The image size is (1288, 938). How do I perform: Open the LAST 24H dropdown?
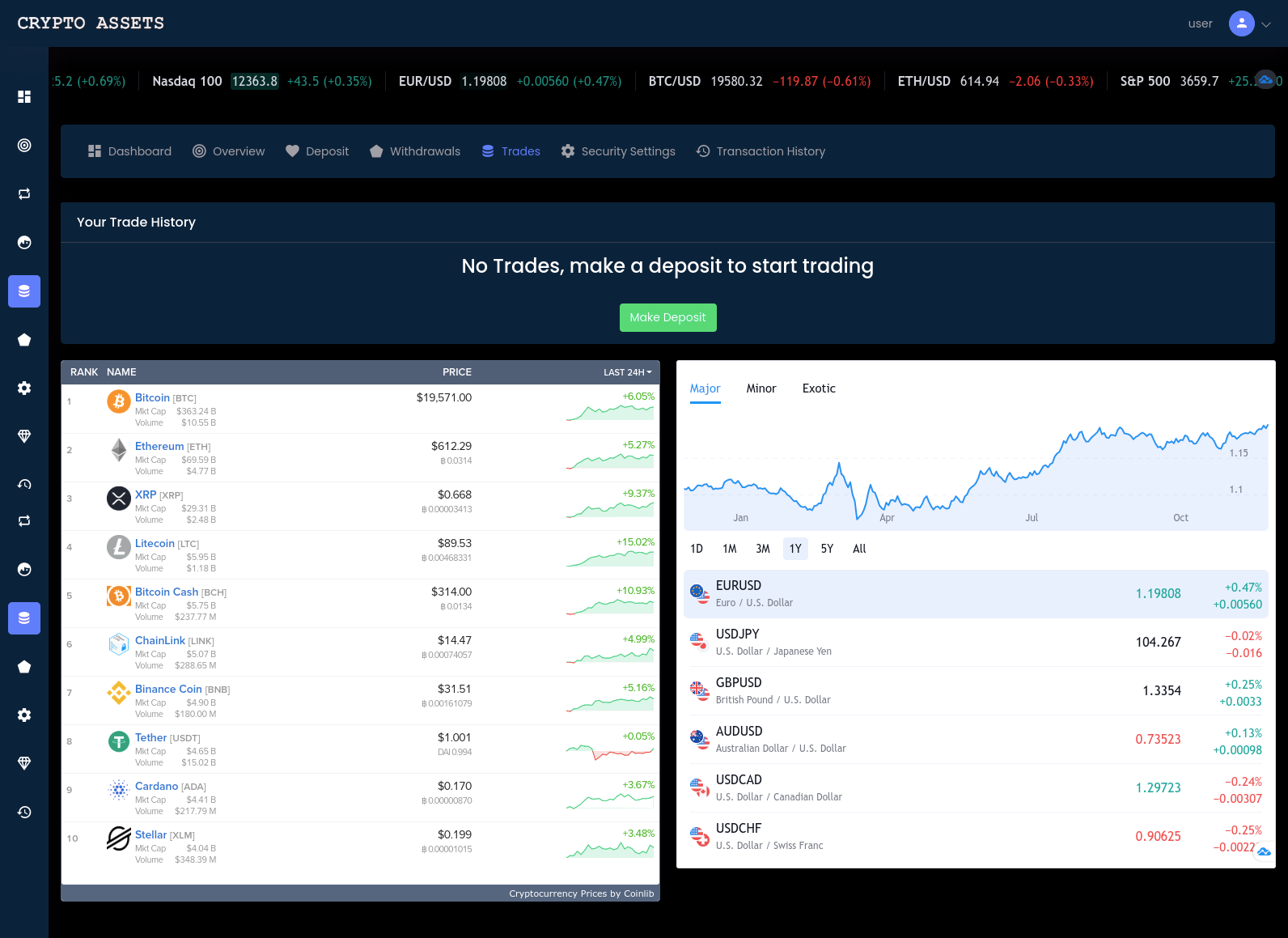point(627,372)
